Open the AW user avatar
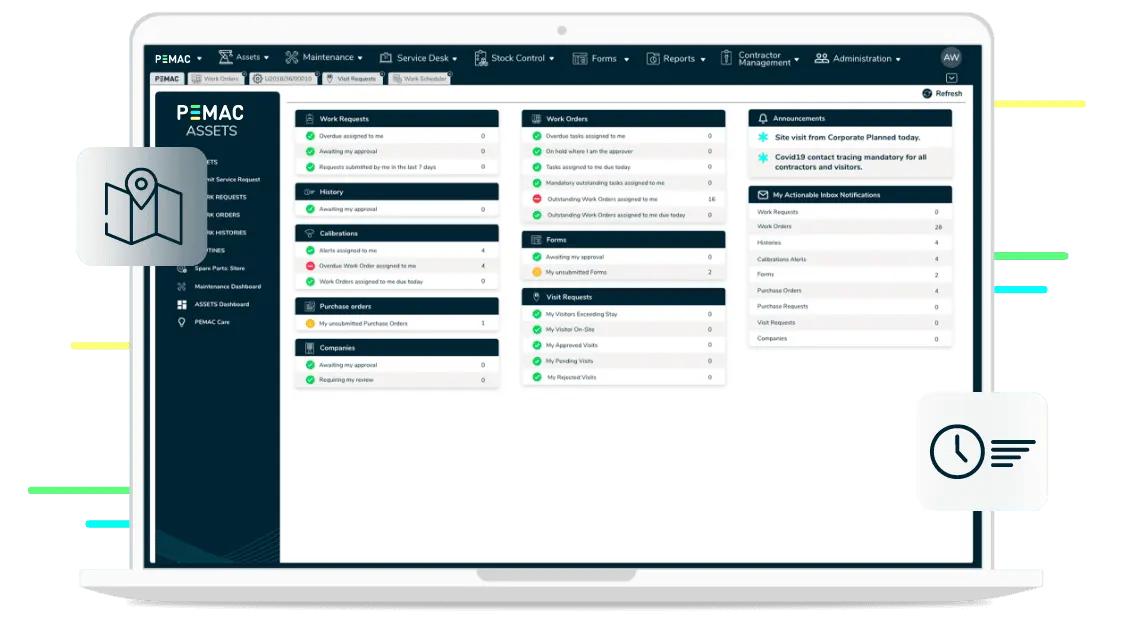 point(951,57)
